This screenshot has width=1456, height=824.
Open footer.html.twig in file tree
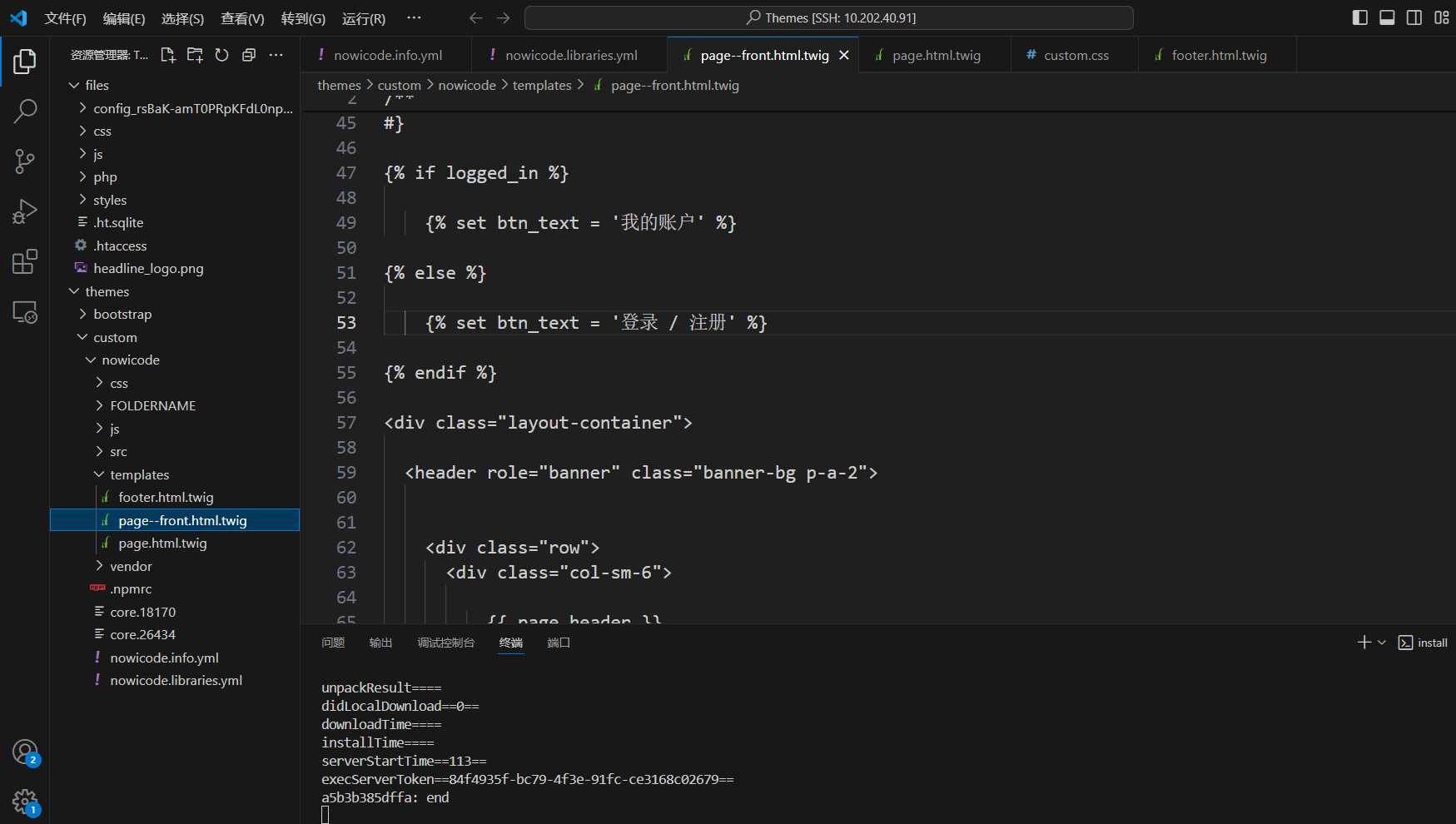175,497
